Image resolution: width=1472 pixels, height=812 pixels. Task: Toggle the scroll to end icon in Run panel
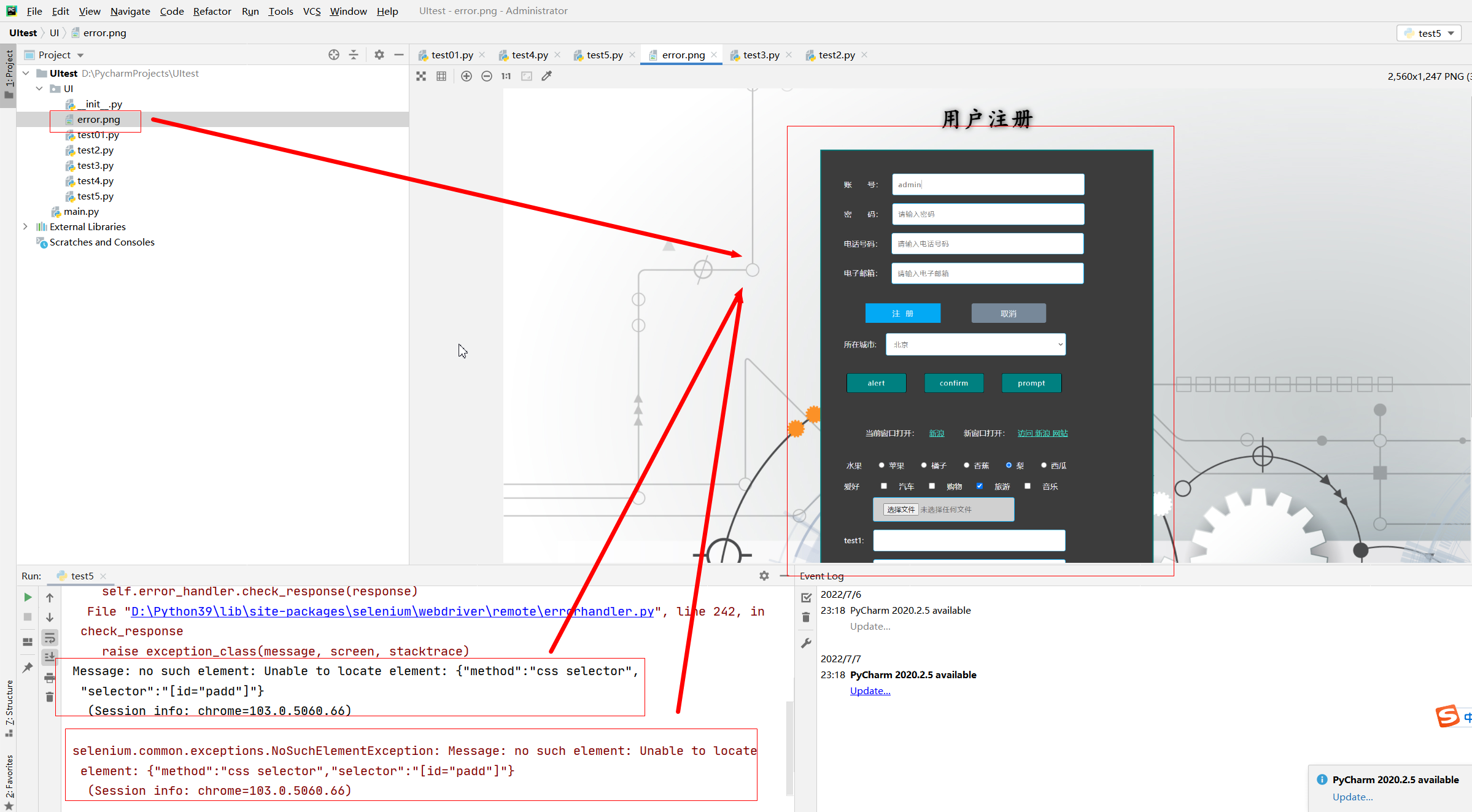(x=50, y=657)
